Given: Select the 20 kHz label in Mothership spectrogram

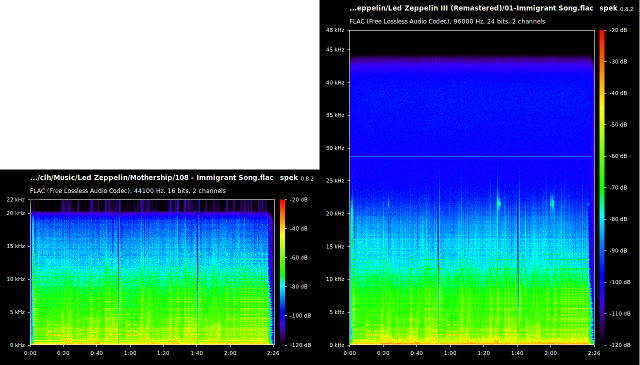Looking at the screenshot, I should click(16, 213).
